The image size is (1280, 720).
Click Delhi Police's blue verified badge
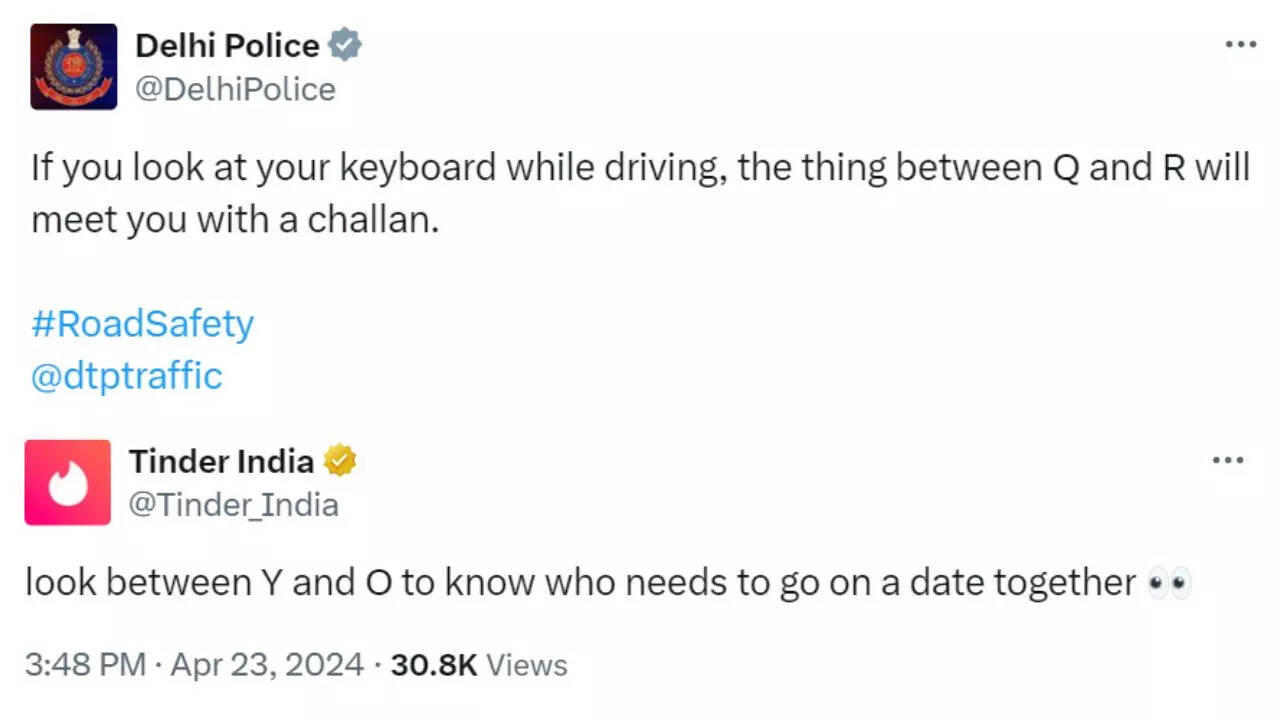tap(346, 44)
